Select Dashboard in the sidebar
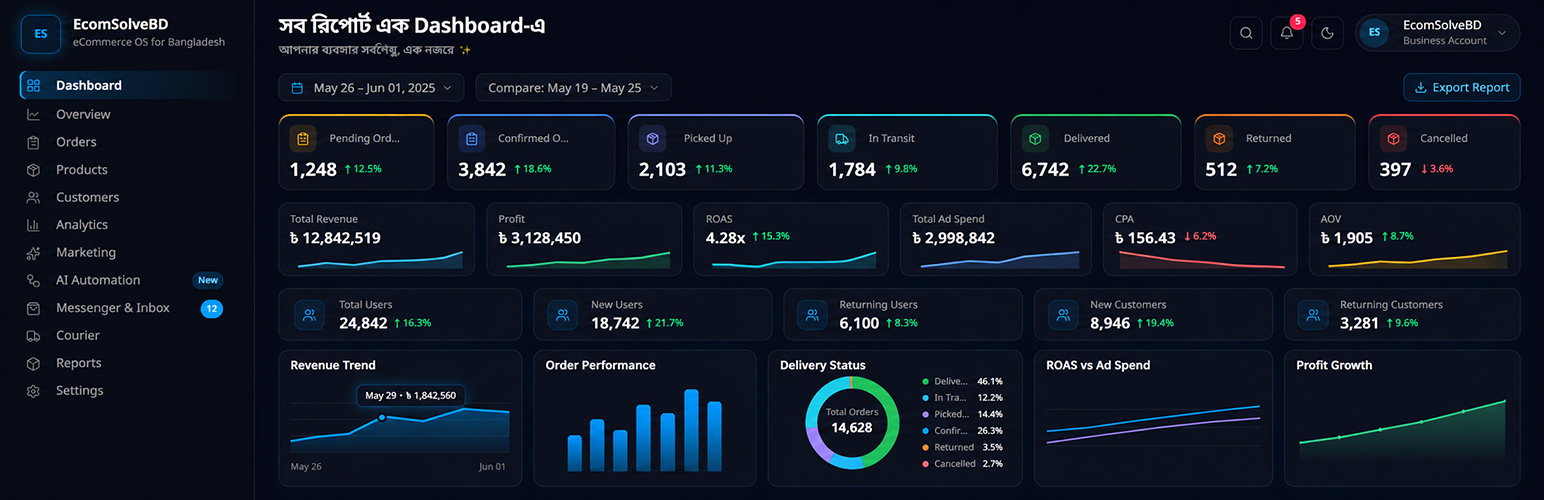 pyautogui.click(x=125, y=86)
